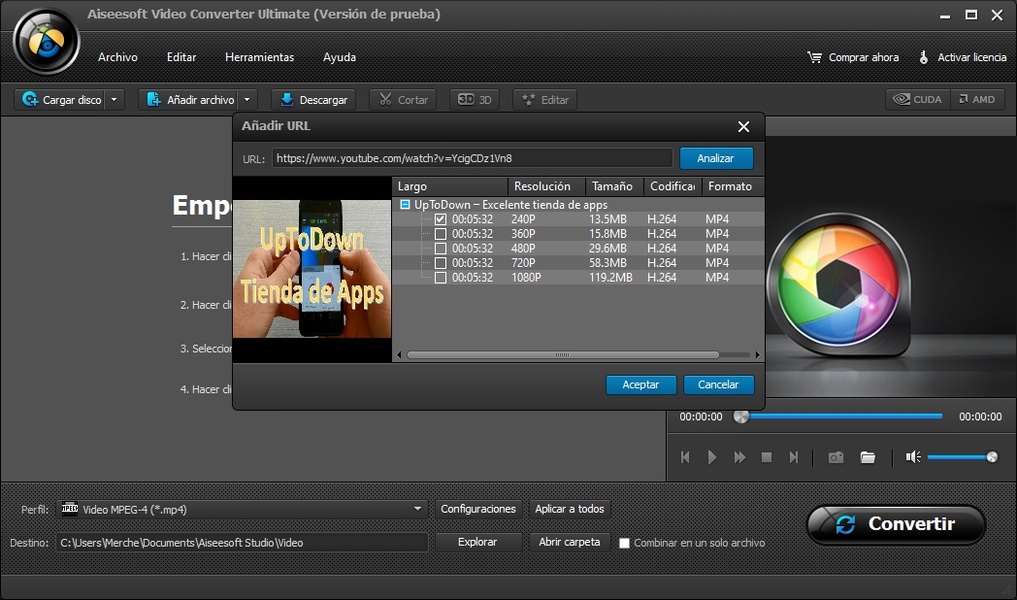Click the Comprar ahora cart link
This screenshot has width=1017, height=600.
click(853, 57)
